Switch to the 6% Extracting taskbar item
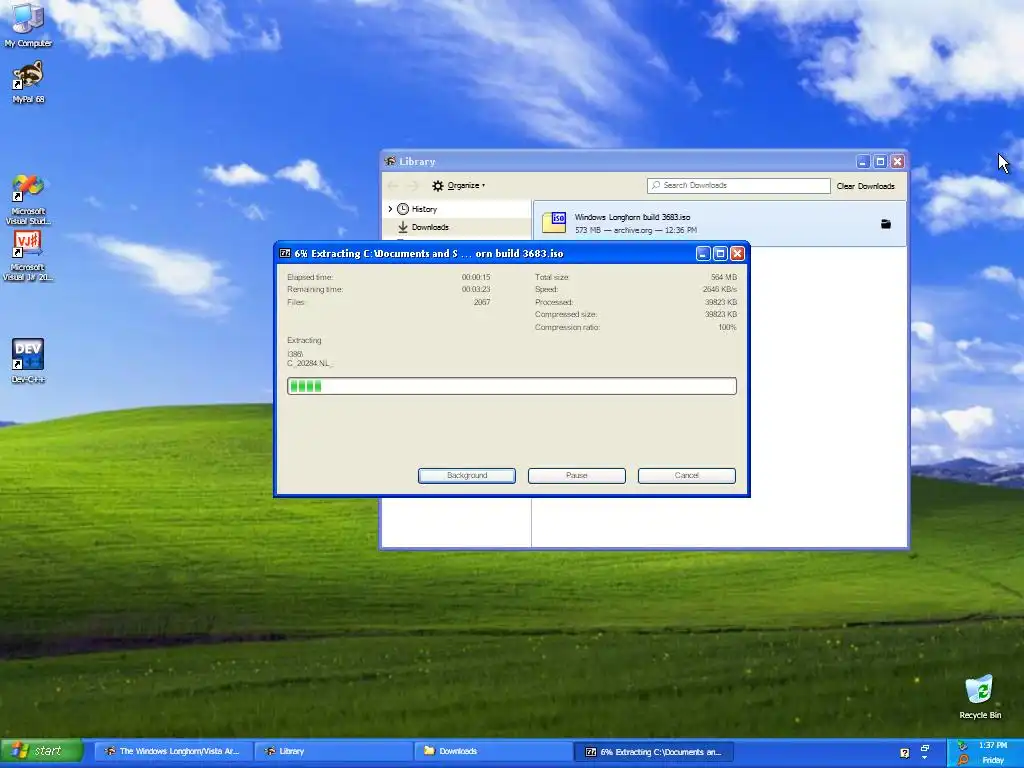Image resolution: width=1024 pixels, height=768 pixels. pos(654,752)
